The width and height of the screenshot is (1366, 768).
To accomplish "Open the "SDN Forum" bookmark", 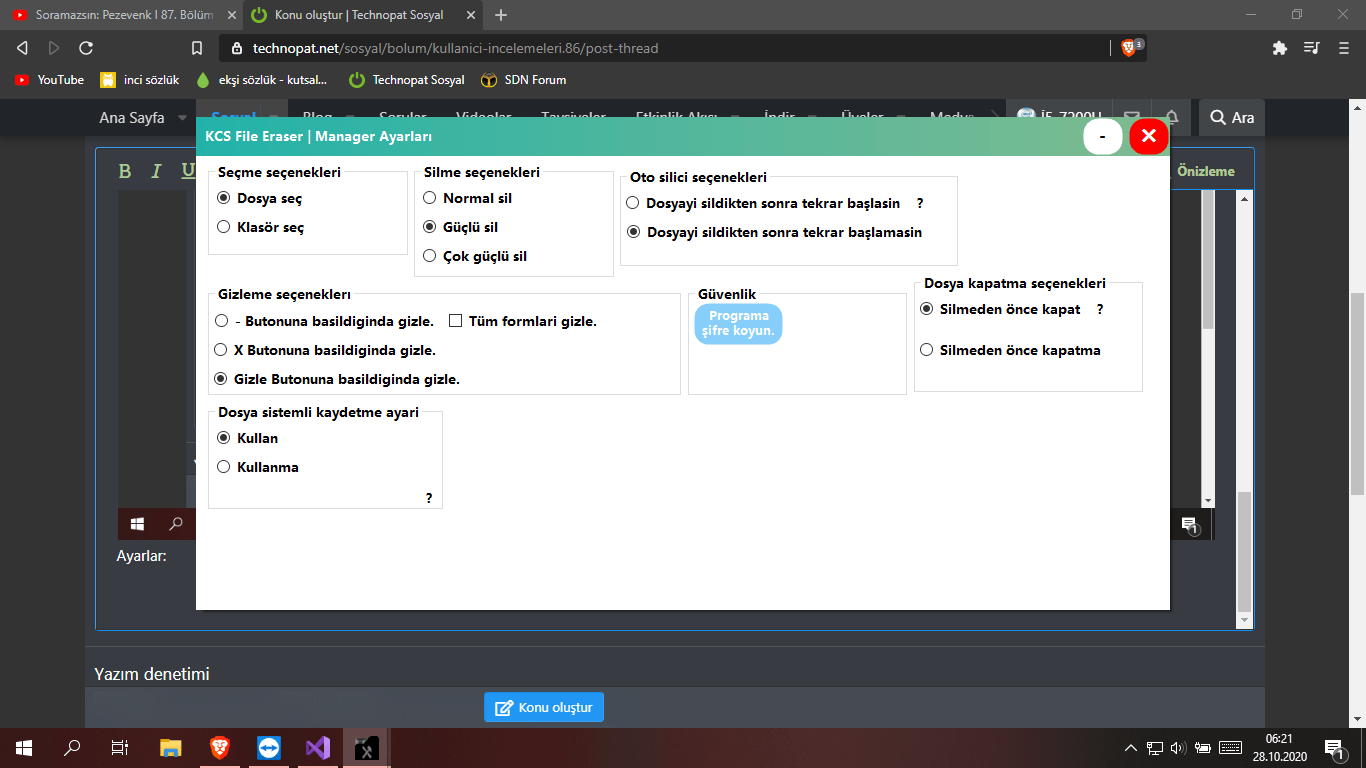I will pyautogui.click(x=523, y=80).
